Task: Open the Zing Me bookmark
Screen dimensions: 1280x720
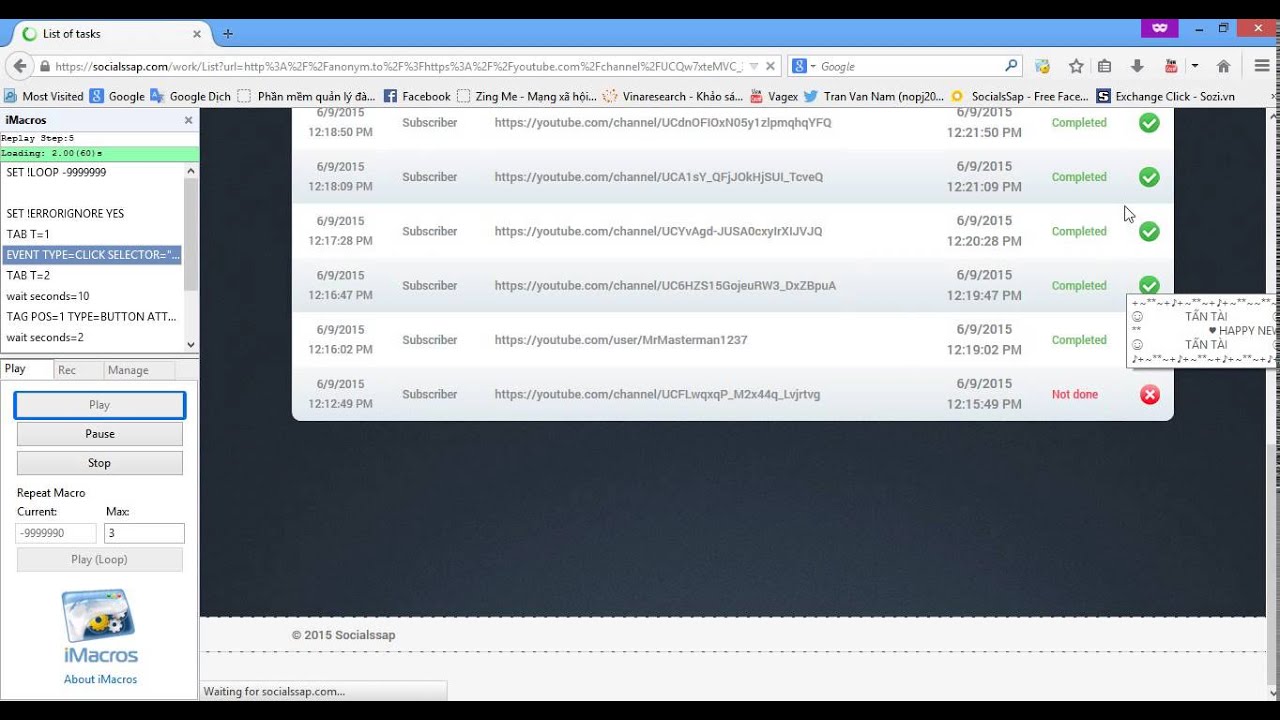Action: [x=526, y=96]
